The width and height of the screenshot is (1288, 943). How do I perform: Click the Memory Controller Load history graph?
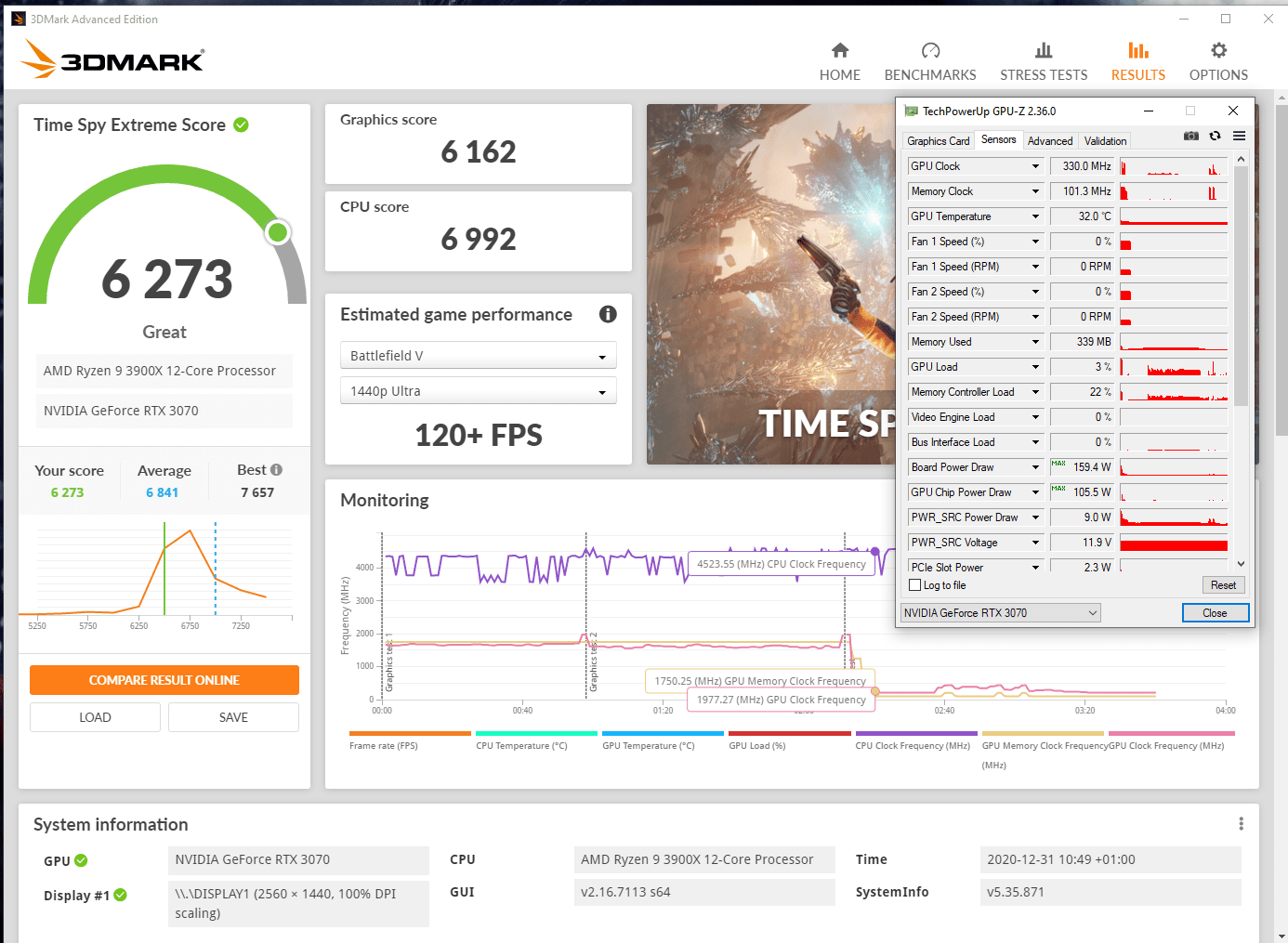[1174, 392]
